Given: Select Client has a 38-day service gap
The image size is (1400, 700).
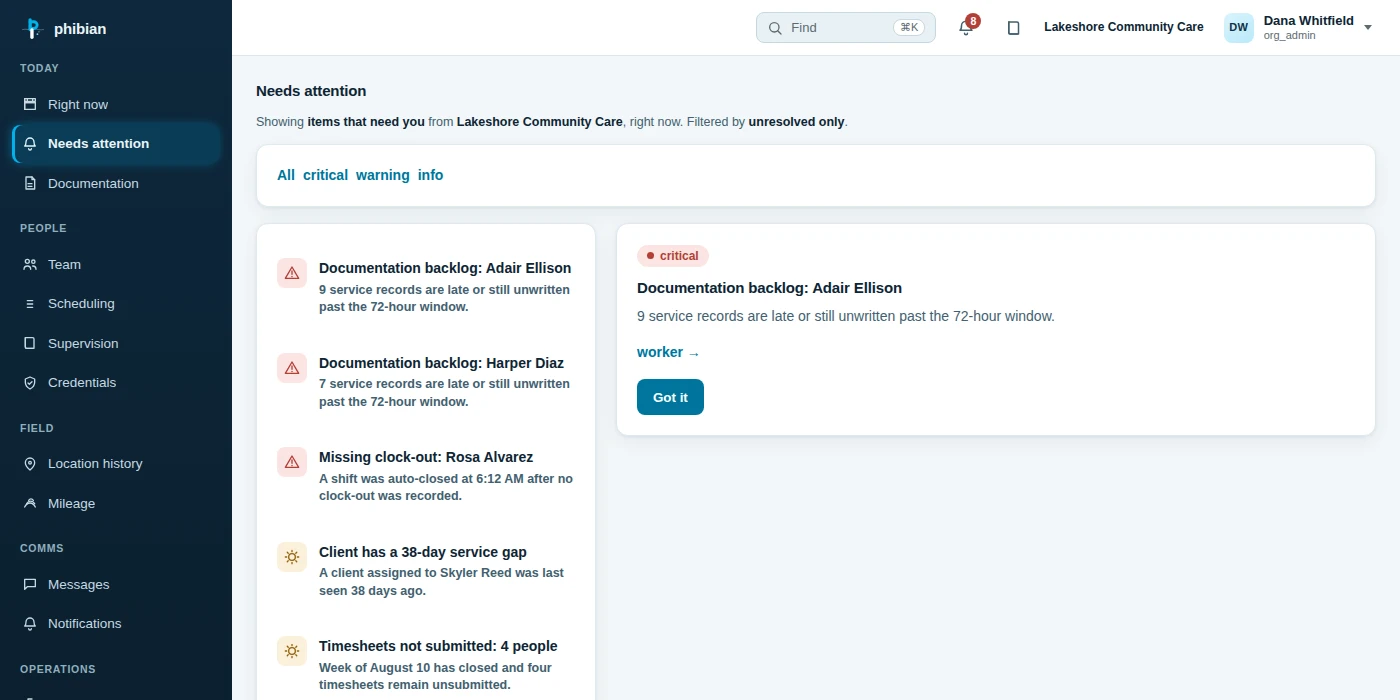Looking at the screenshot, I should (426, 571).
